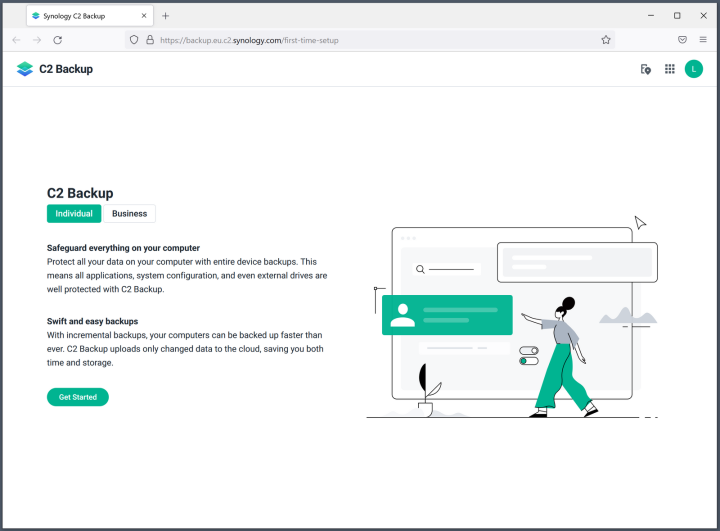This screenshot has width=720, height=531.
Task: Open the C2 apps grid menu
Action: pyautogui.click(x=670, y=69)
